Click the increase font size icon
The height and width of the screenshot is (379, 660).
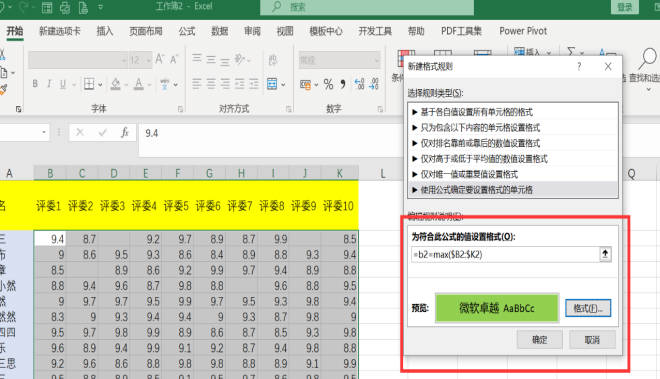pos(160,59)
